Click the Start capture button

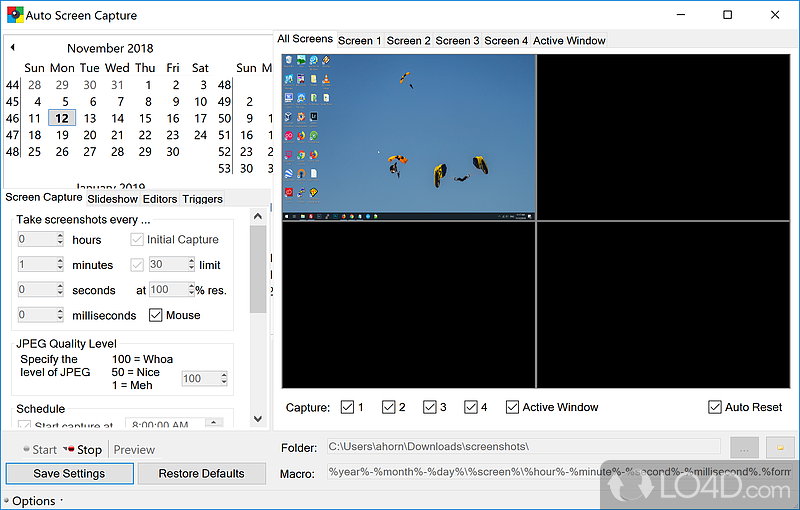point(40,449)
